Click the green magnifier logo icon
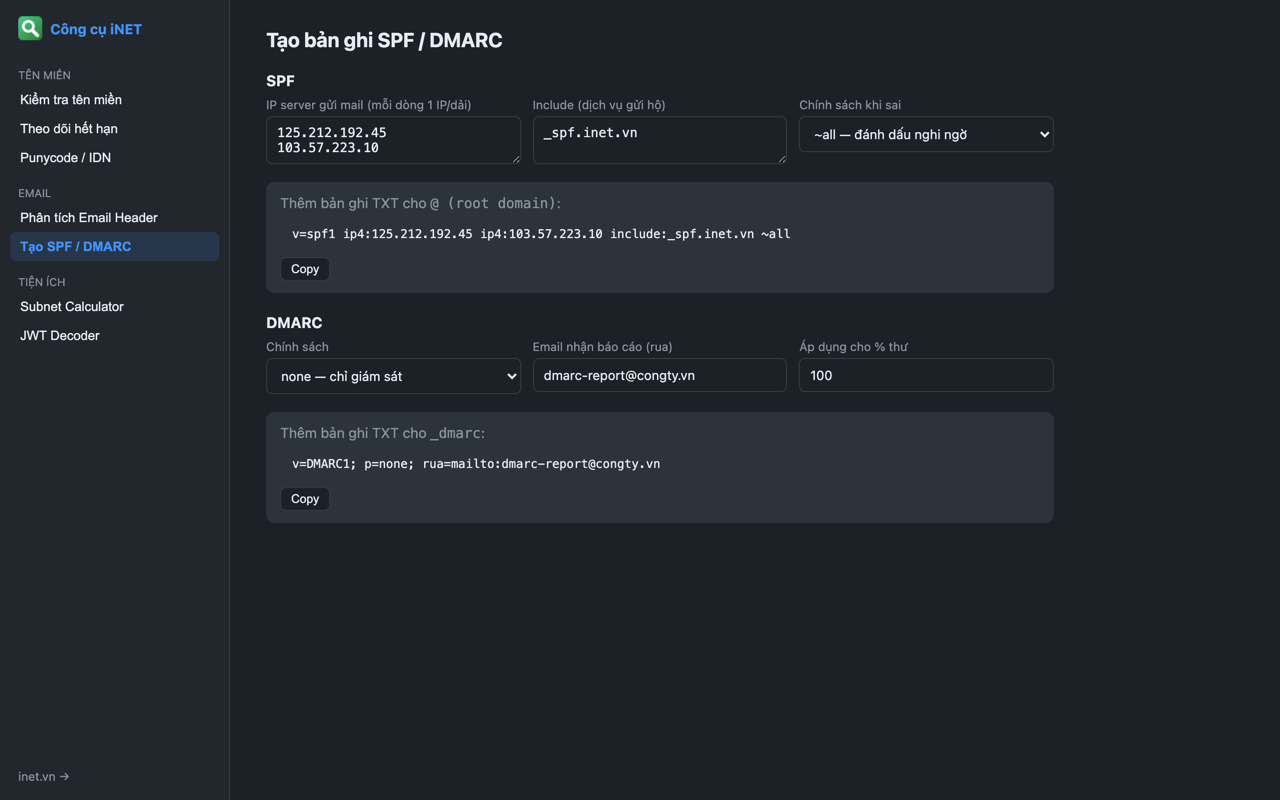The width and height of the screenshot is (1280, 800). (30, 28)
